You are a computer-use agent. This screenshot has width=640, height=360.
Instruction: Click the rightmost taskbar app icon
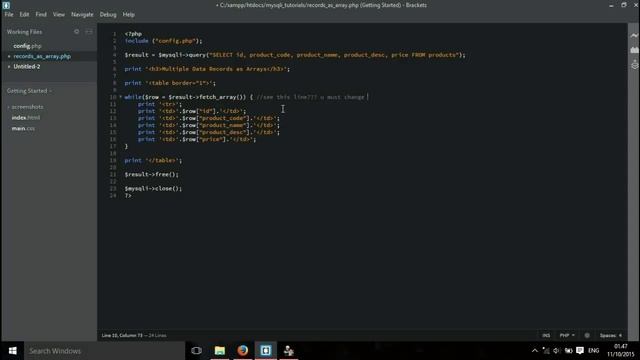click(x=289, y=351)
